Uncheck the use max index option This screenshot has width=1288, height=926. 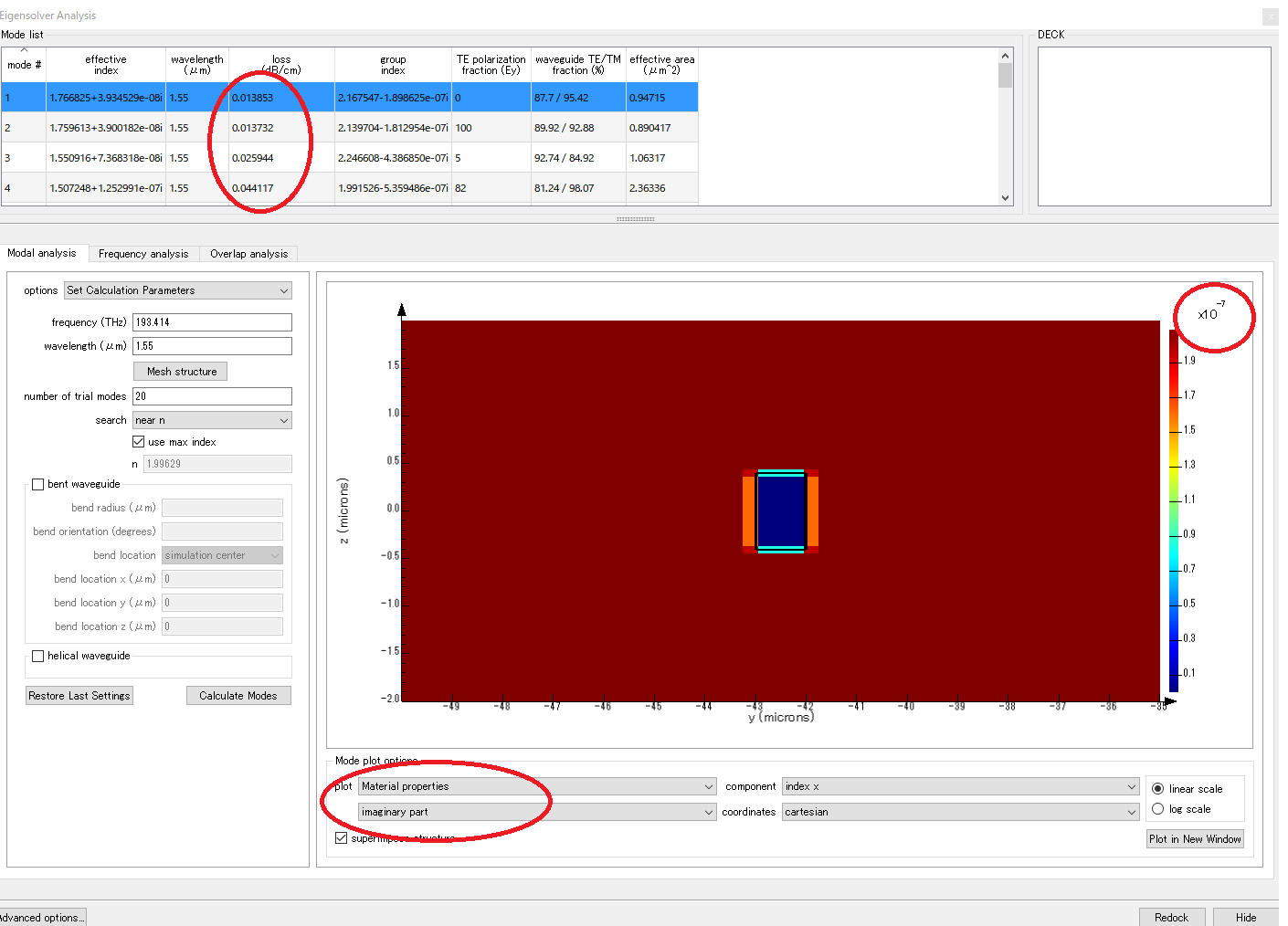(x=139, y=442)
